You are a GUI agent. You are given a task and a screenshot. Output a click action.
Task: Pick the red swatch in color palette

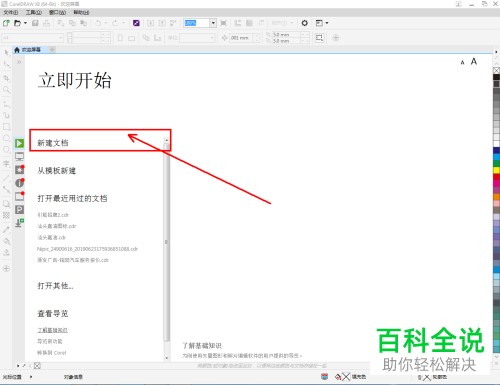tap(496, 177)
